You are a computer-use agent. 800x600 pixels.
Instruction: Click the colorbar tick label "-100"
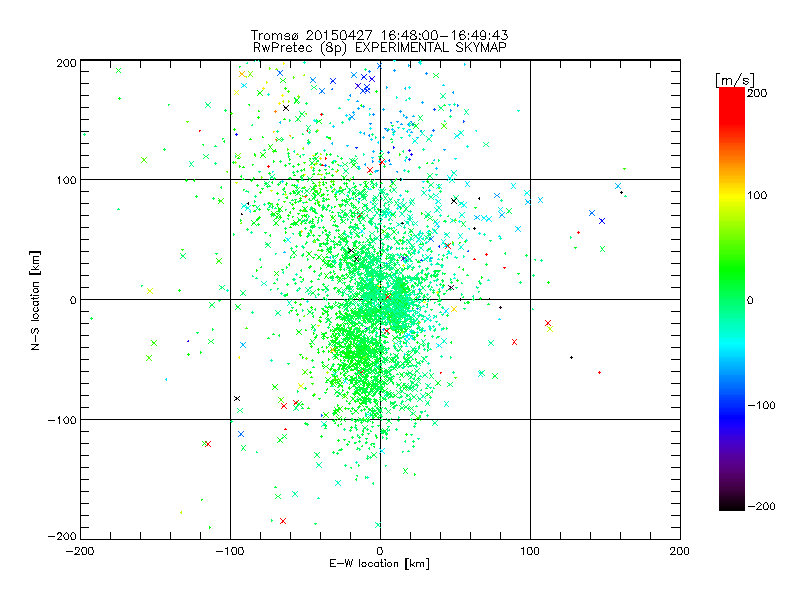761,405
